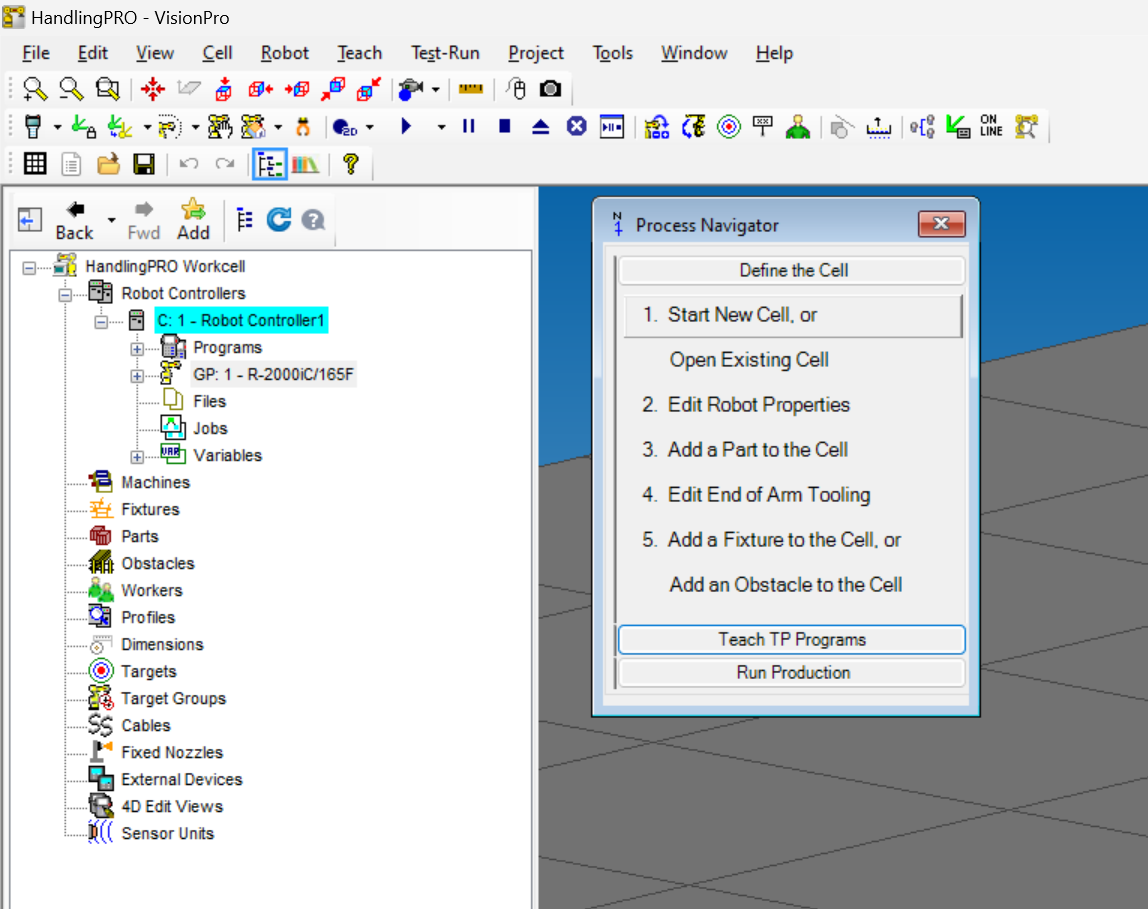Click the emergency stop X icon
Screen dimensions: 1148x909
coord(577,127)
